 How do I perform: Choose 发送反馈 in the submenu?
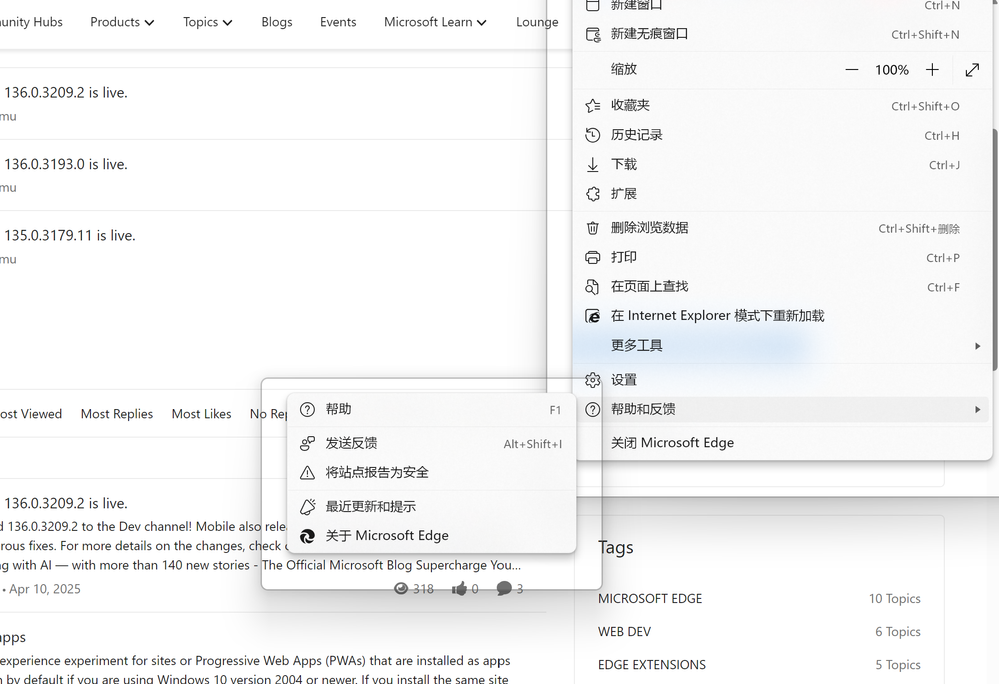point(432,443)
